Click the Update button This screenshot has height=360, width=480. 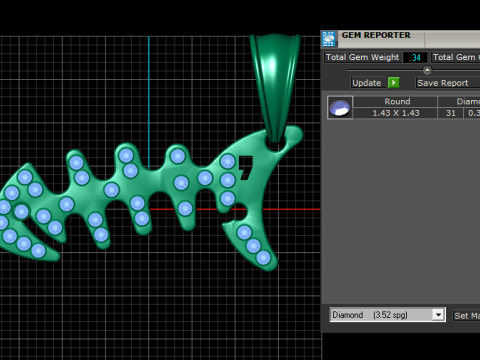tap(367, 83)
